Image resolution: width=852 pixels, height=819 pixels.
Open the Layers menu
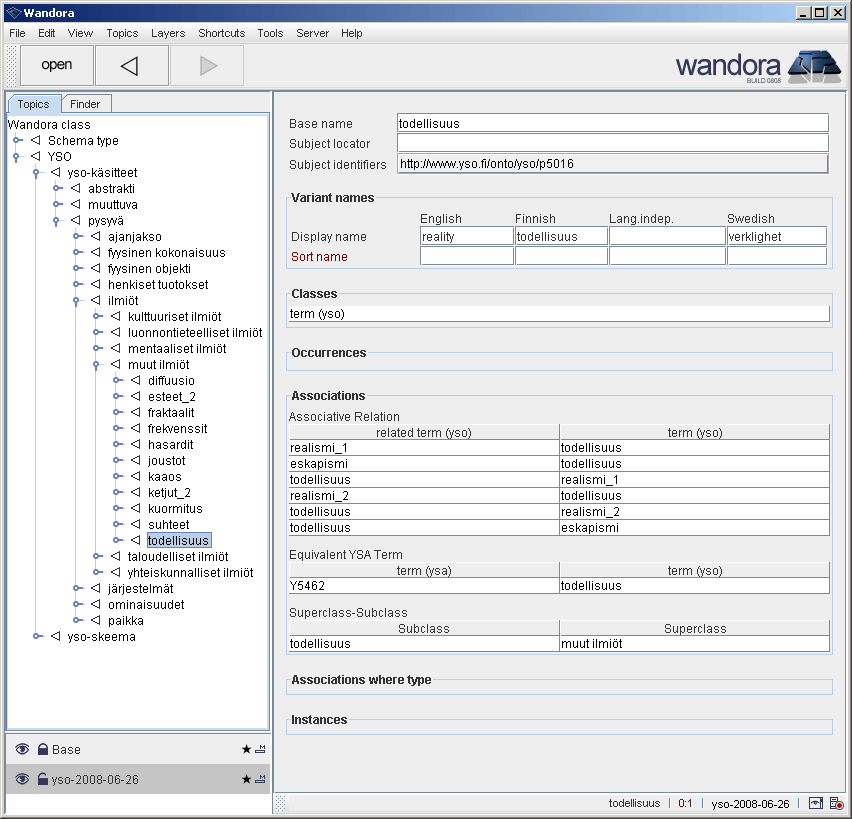point(168,33)
